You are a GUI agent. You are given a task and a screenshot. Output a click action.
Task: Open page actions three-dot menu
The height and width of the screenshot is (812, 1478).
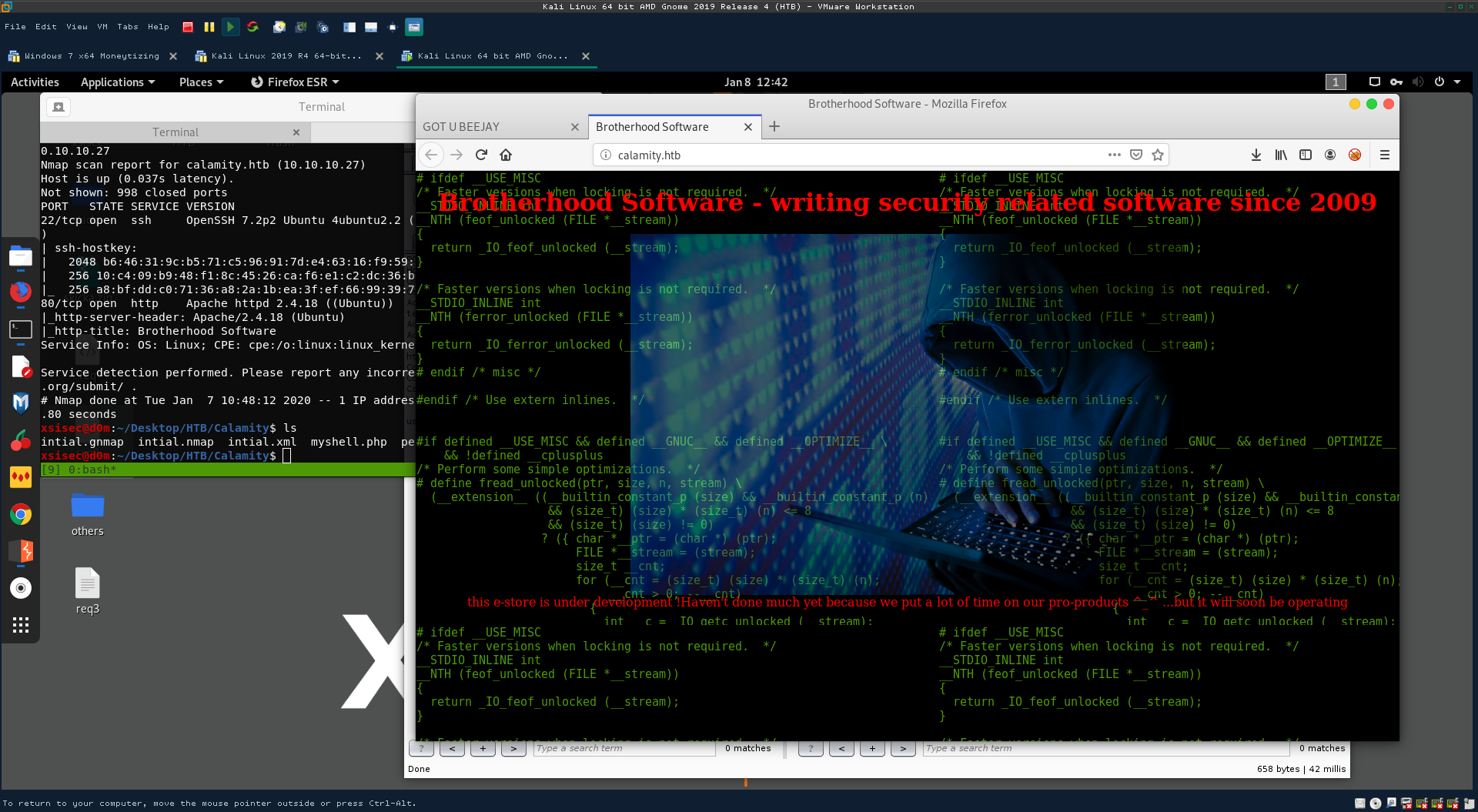pos(1115,155)
